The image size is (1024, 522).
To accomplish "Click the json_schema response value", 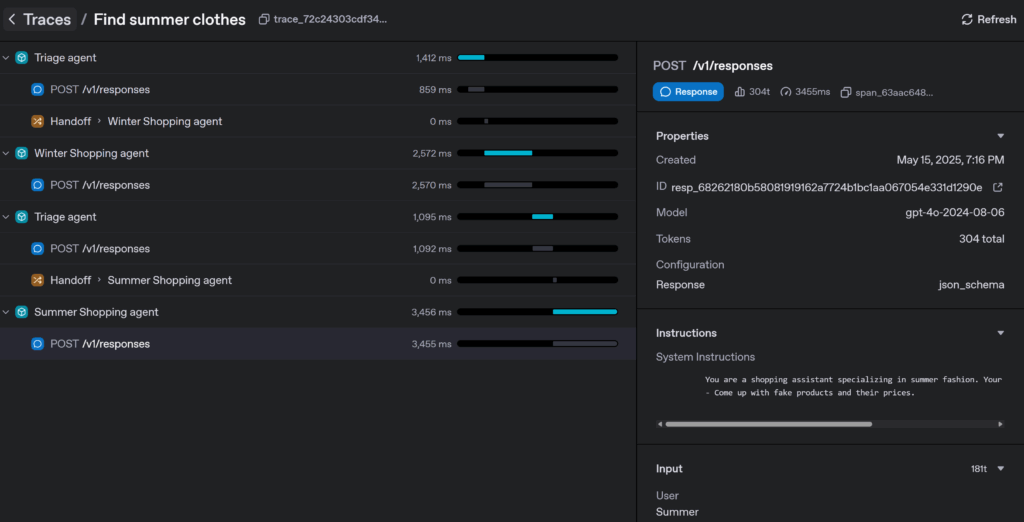I will [971, 285].
